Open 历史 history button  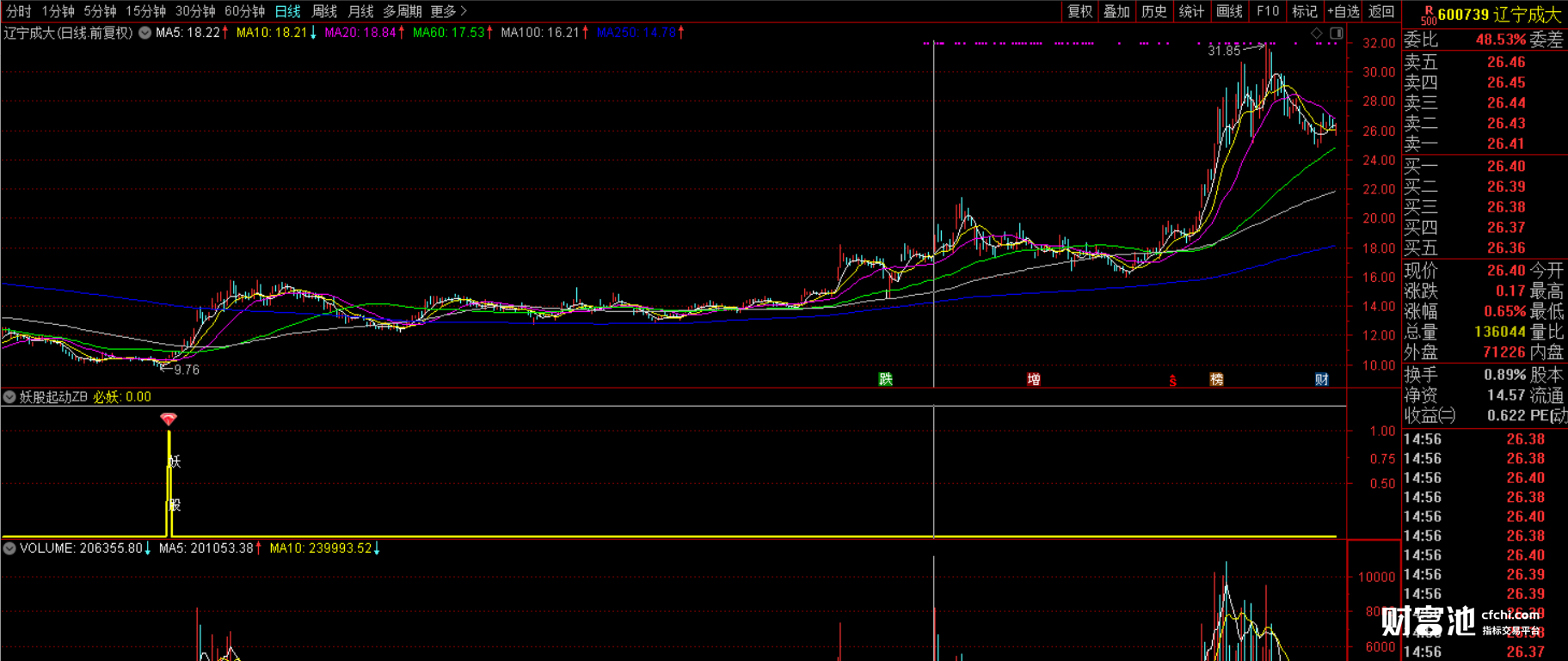[x=1153, y=11]
